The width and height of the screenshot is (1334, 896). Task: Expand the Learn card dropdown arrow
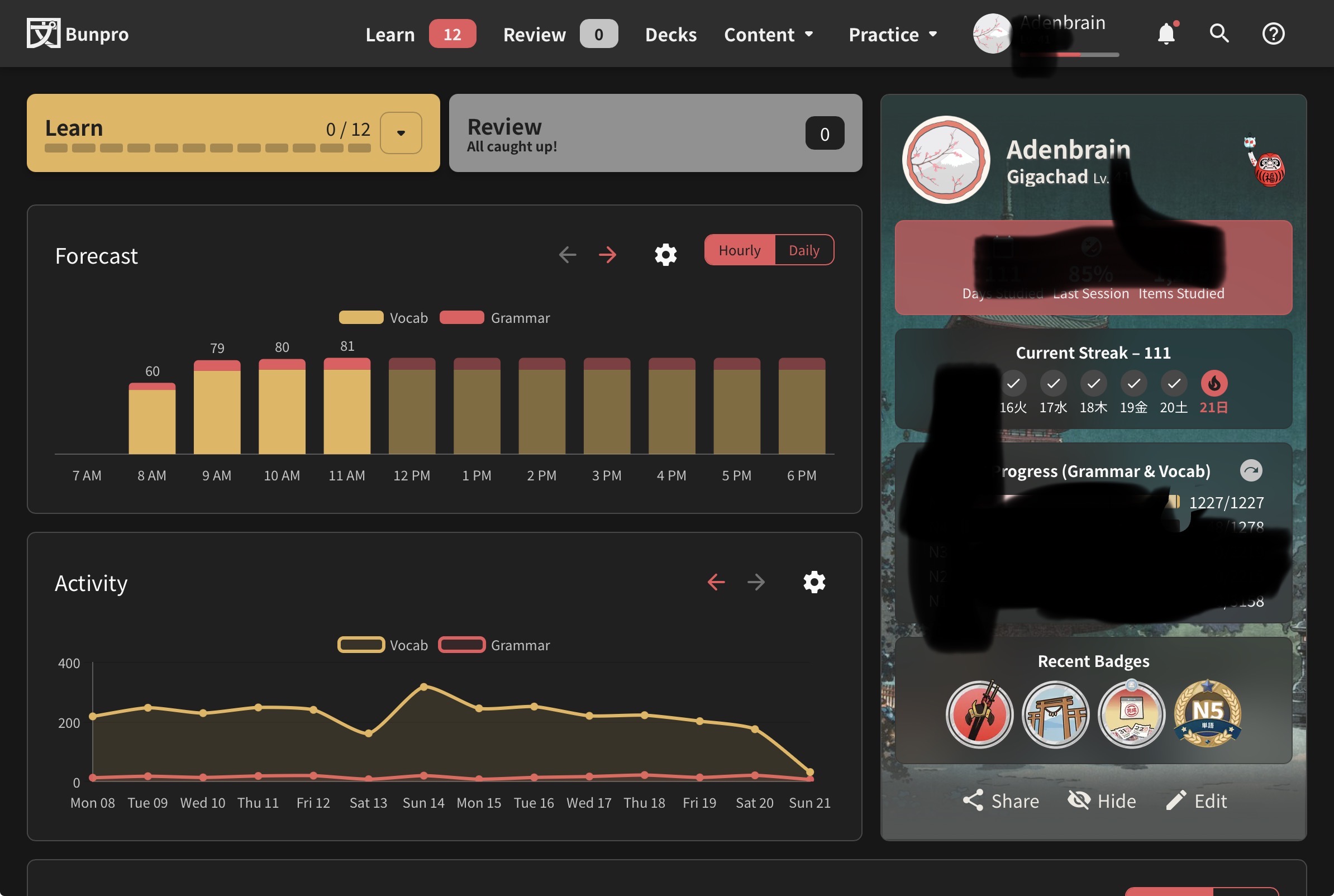[x=401, y=132]
